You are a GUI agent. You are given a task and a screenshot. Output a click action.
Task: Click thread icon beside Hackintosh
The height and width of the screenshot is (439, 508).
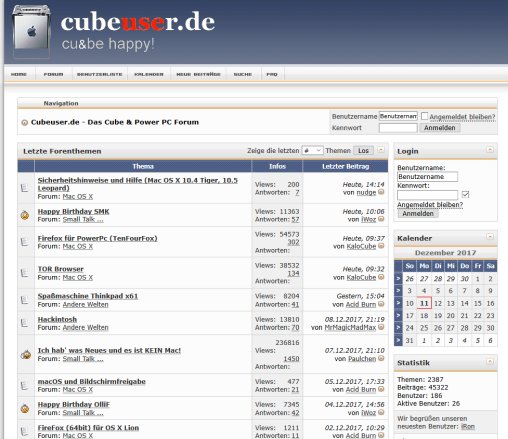pyautogui.click(x=25, y=323)
